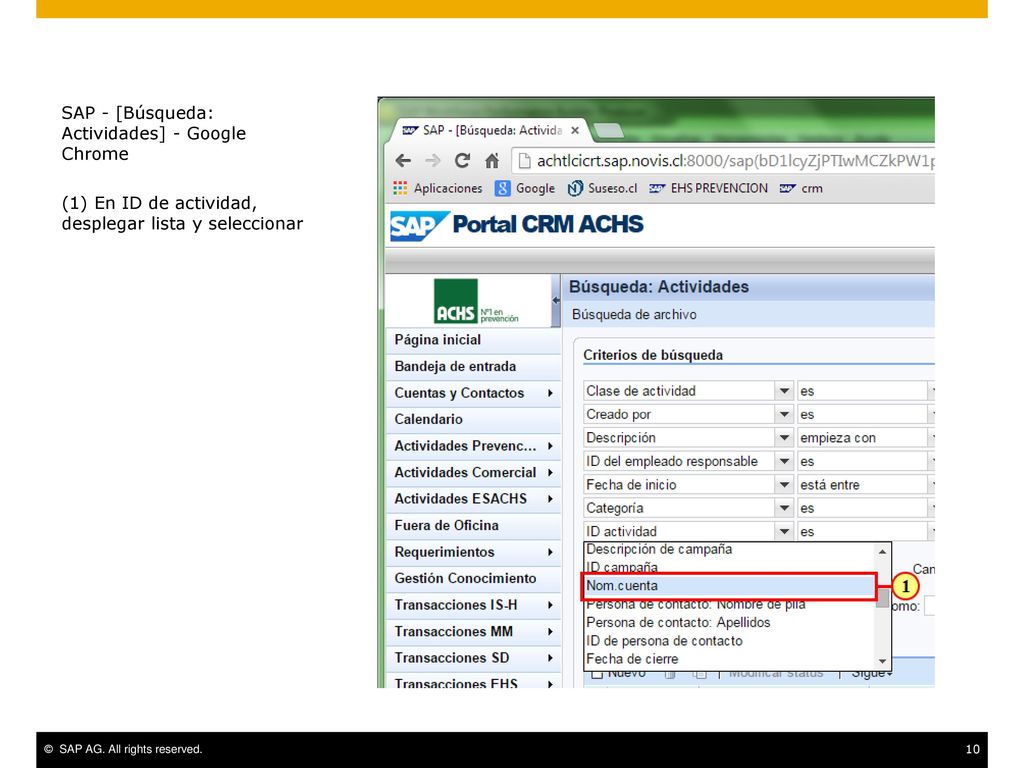1024x768 pixels.
Task: Open the browser Home page icon
Action: click(x=492, y=160)
